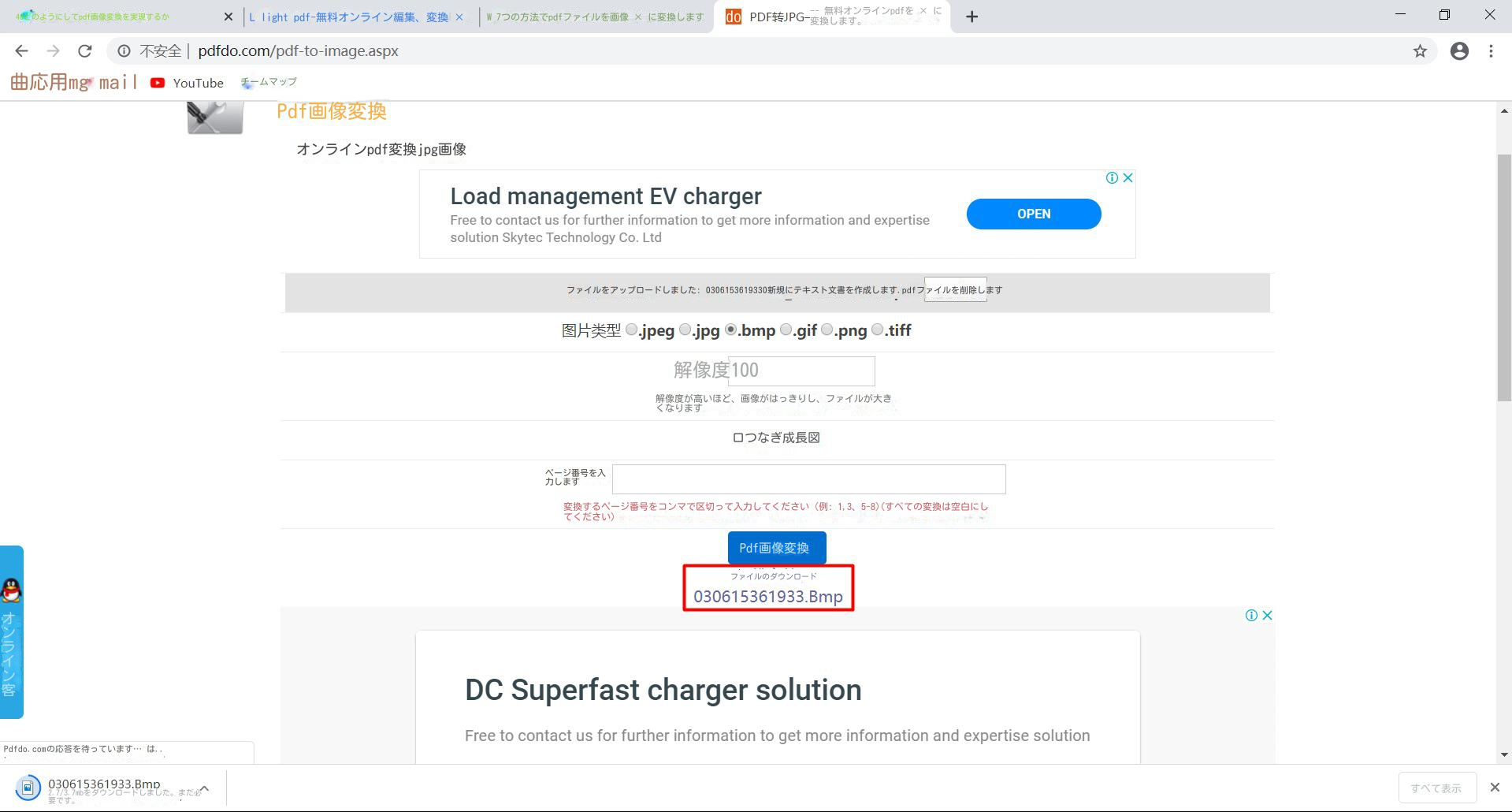Click the 解像度 resolution input field

pyautogui.click(x=801, y=371)
